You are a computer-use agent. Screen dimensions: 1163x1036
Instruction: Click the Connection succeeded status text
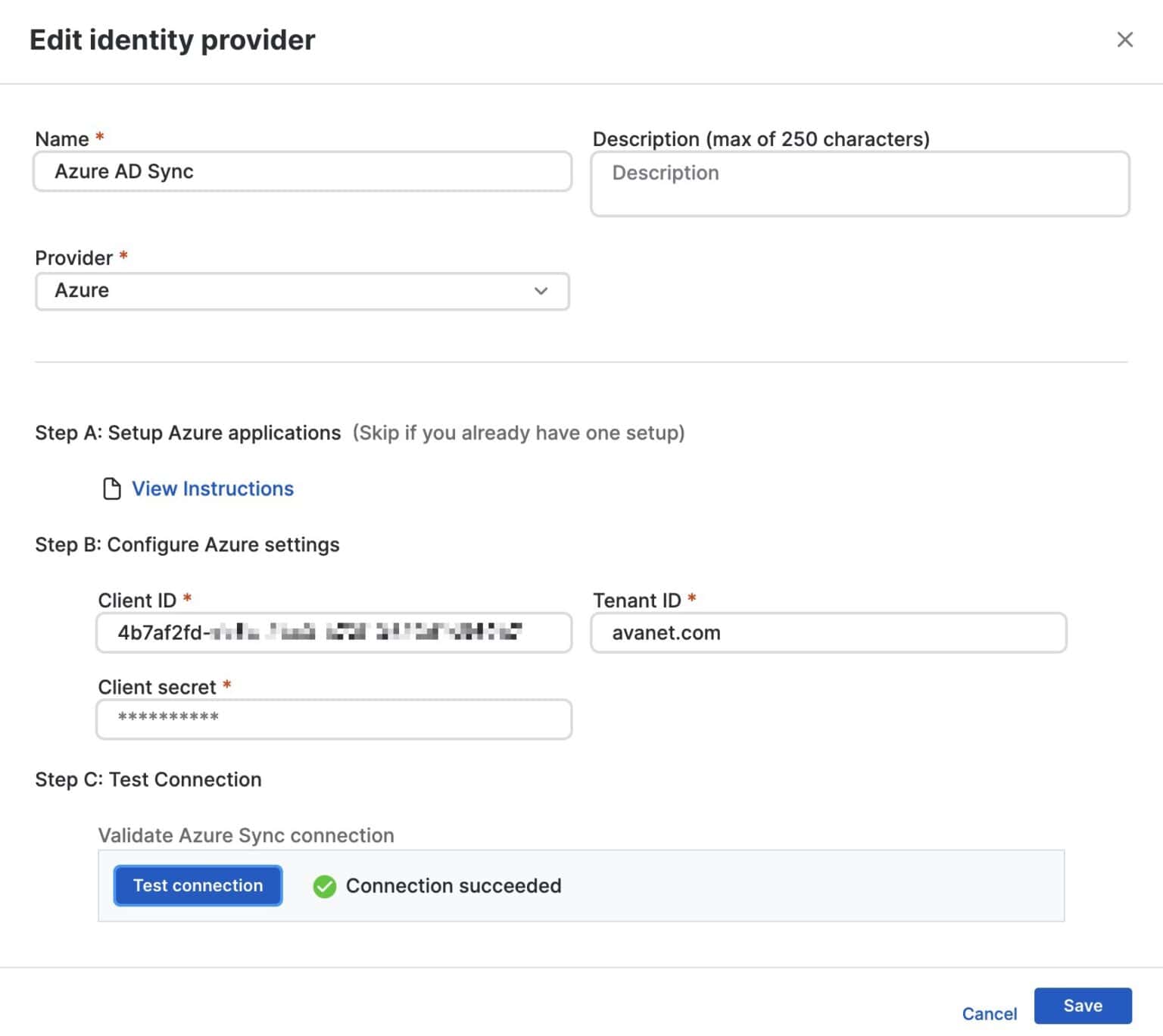(x=454, y=886)
